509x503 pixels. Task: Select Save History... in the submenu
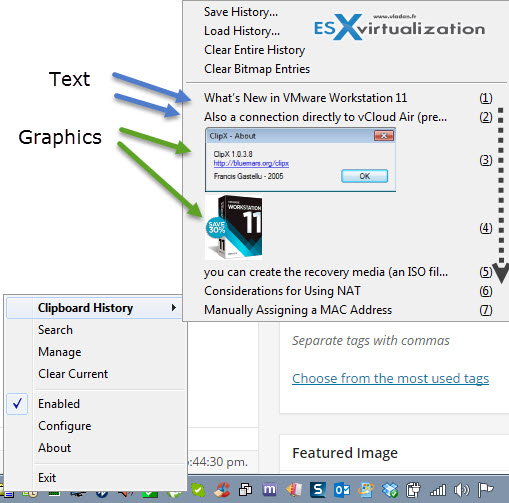point(241,12)
